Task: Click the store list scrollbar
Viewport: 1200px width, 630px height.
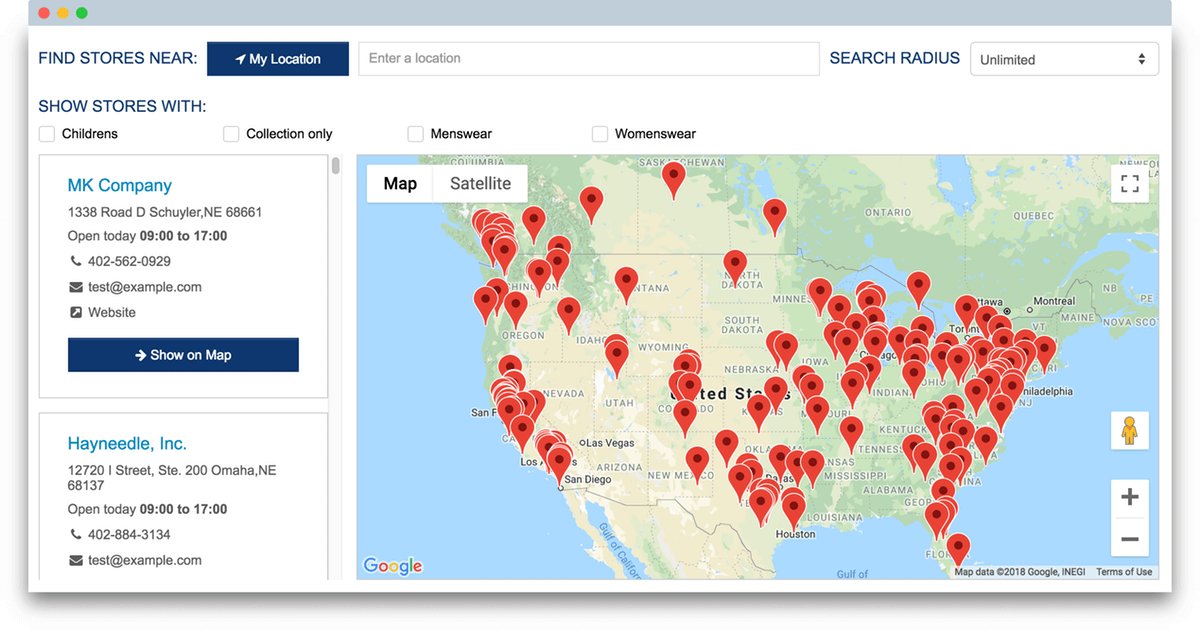Action: tap(336, 166)
